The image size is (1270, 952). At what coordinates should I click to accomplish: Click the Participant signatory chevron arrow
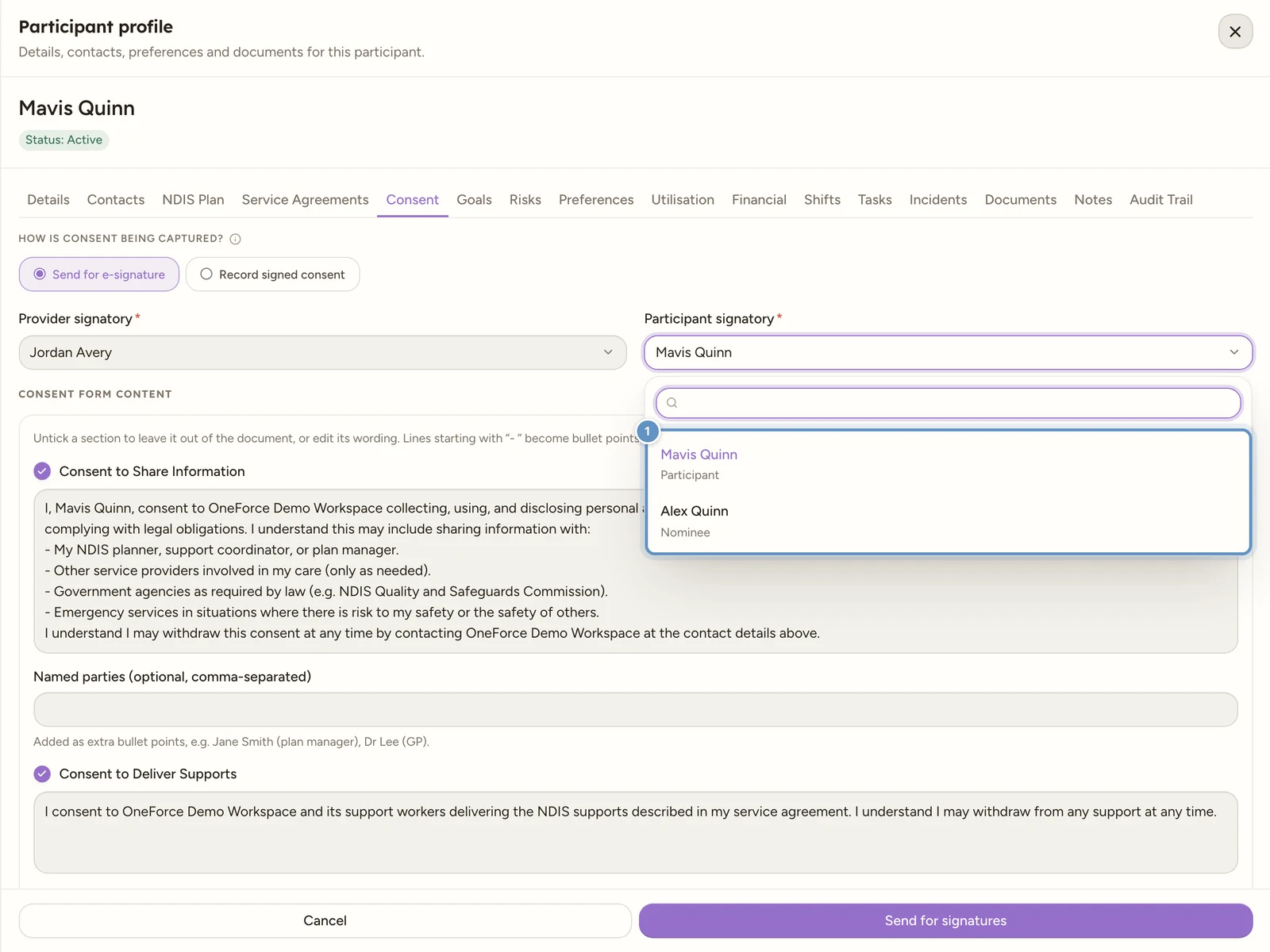1234,352
